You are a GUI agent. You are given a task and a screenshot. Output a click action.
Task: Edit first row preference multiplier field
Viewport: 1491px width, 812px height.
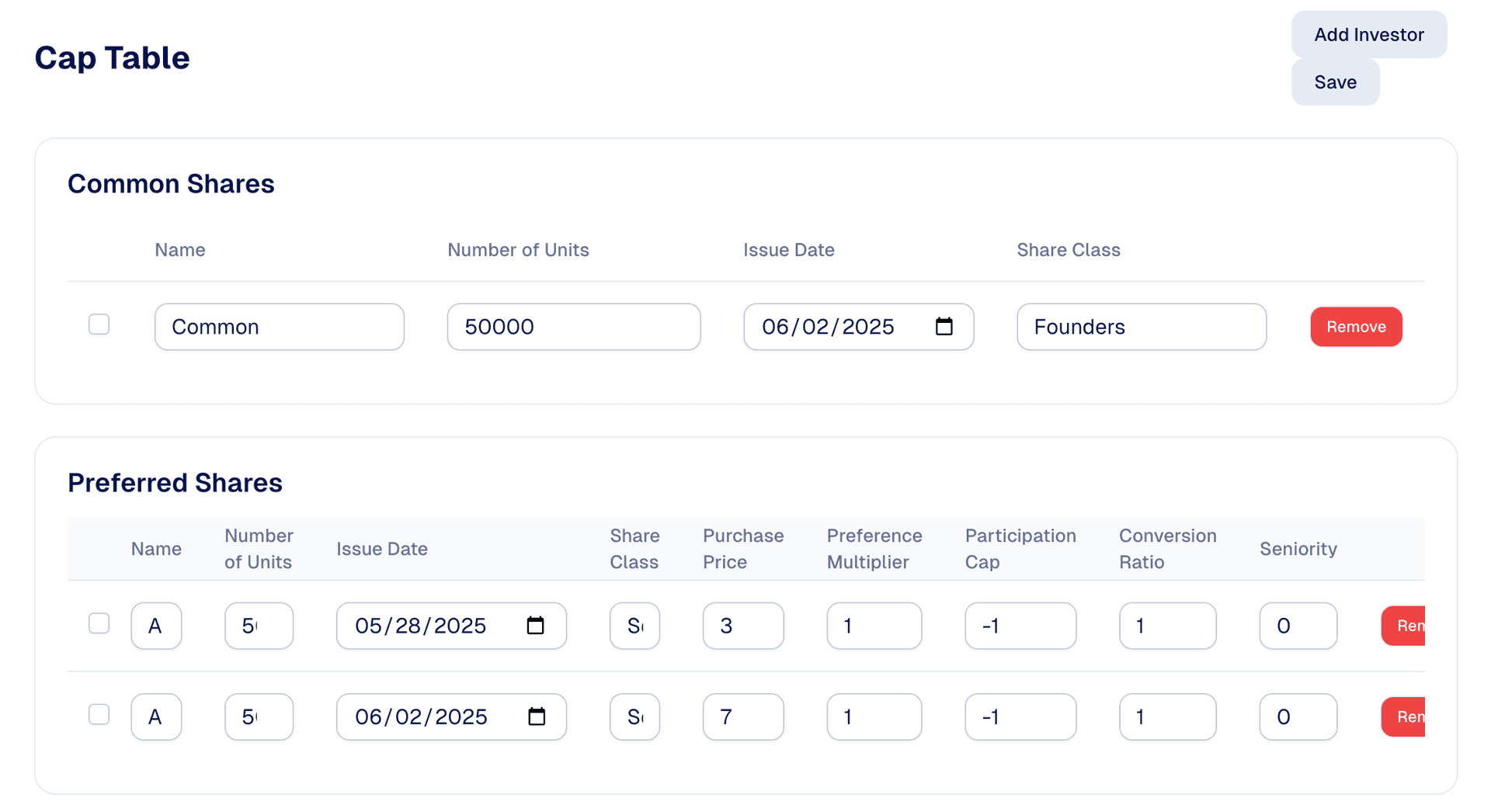(874, 626)
